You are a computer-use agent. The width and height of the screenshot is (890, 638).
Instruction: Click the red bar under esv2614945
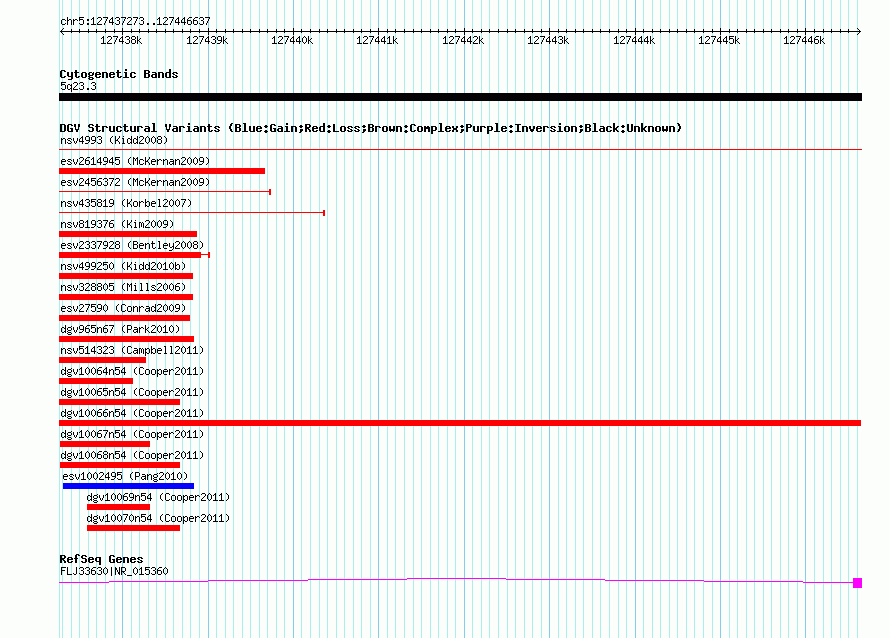[x=162, y=171]
